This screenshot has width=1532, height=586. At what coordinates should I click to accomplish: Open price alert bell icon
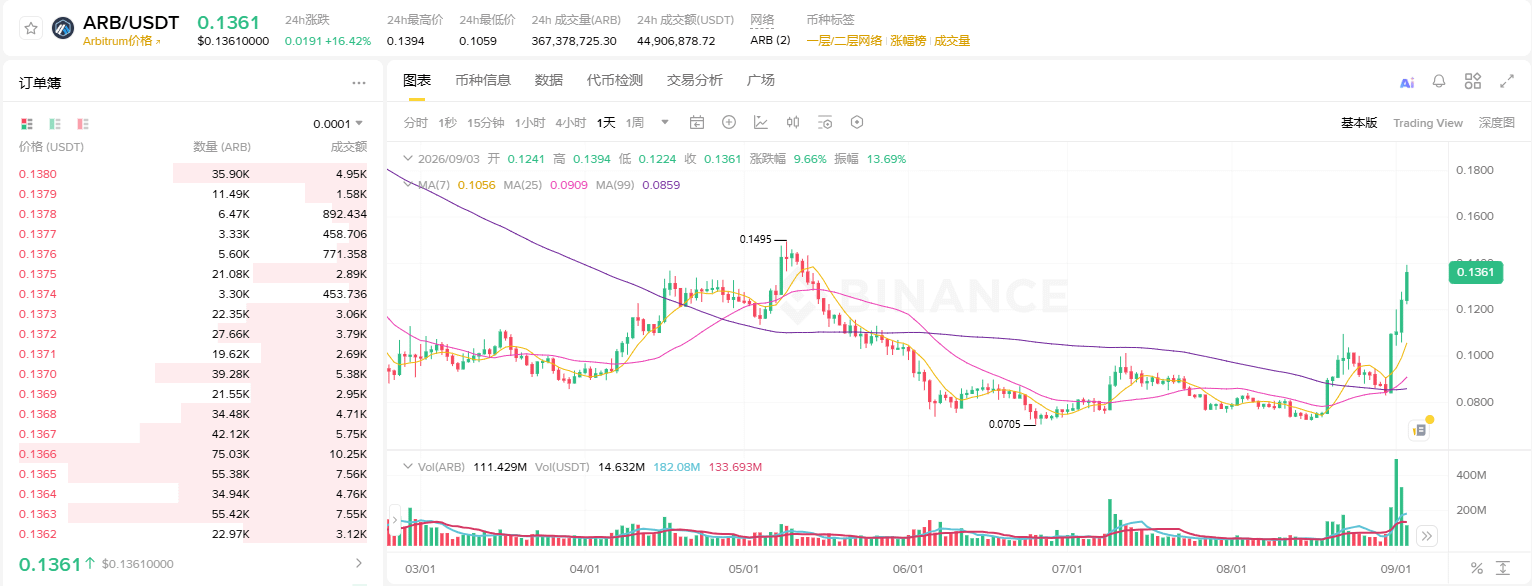[x=1439, y=81]
